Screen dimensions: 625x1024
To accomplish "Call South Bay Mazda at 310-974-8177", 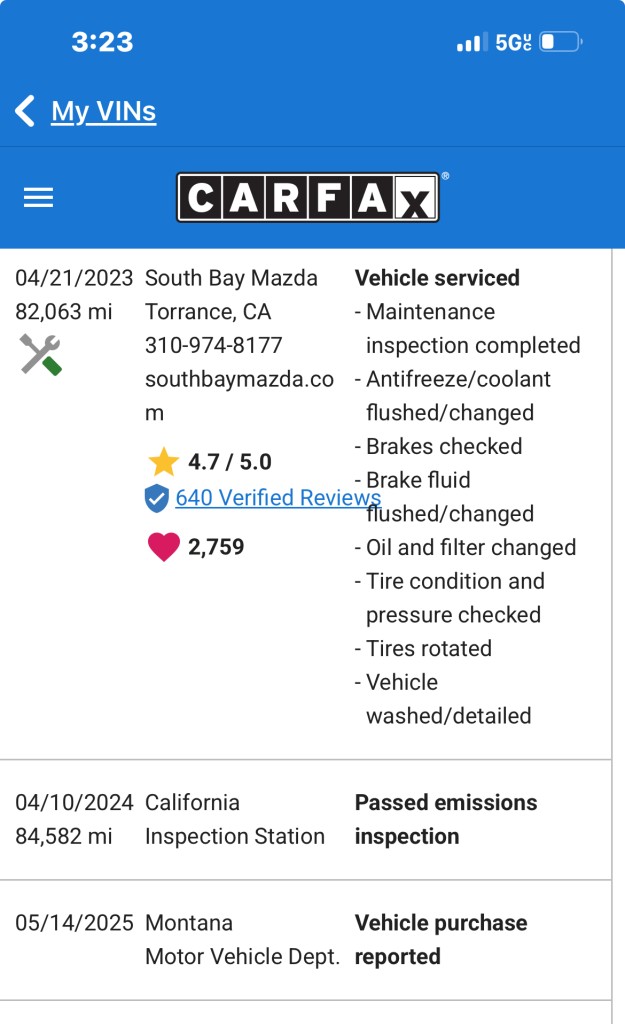I will pos(214,345).
